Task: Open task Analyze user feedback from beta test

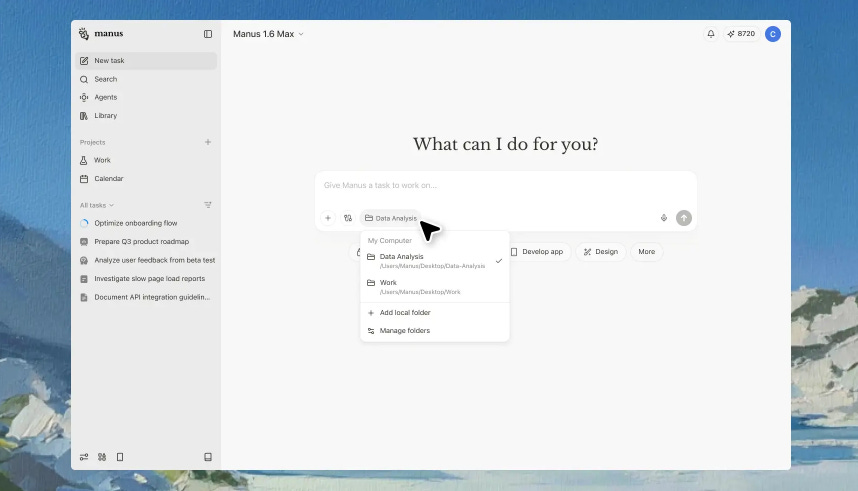Action: [x=146, y=261]
